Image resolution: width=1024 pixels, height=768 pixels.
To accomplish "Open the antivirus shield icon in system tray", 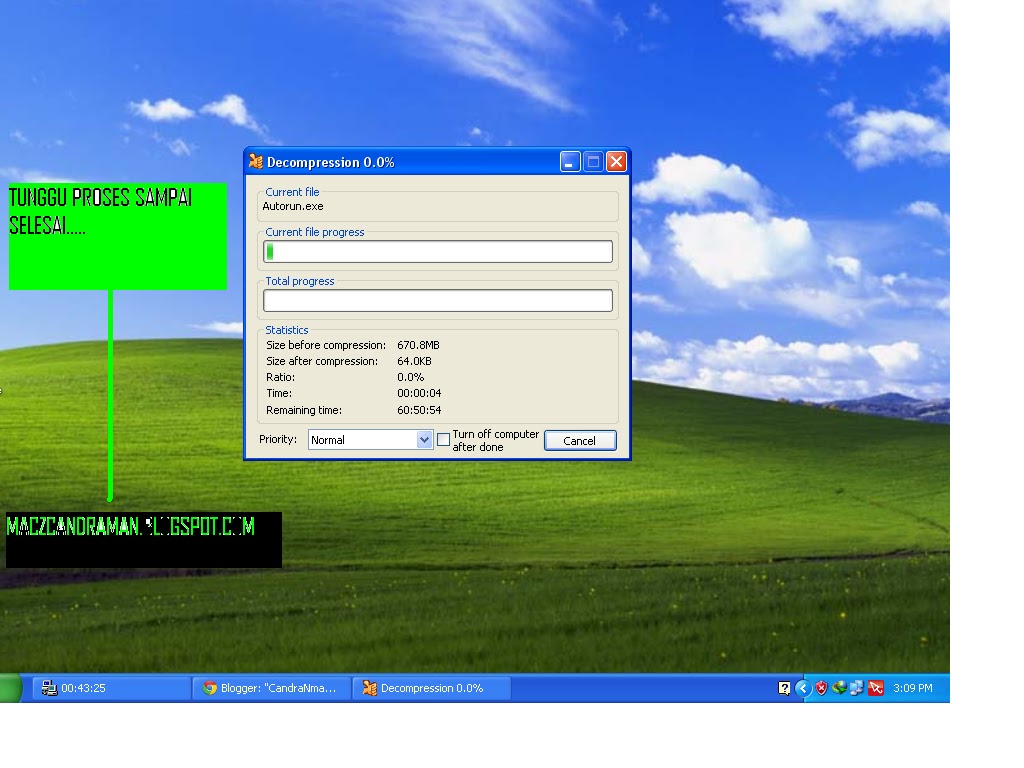I will coord(821,688).
